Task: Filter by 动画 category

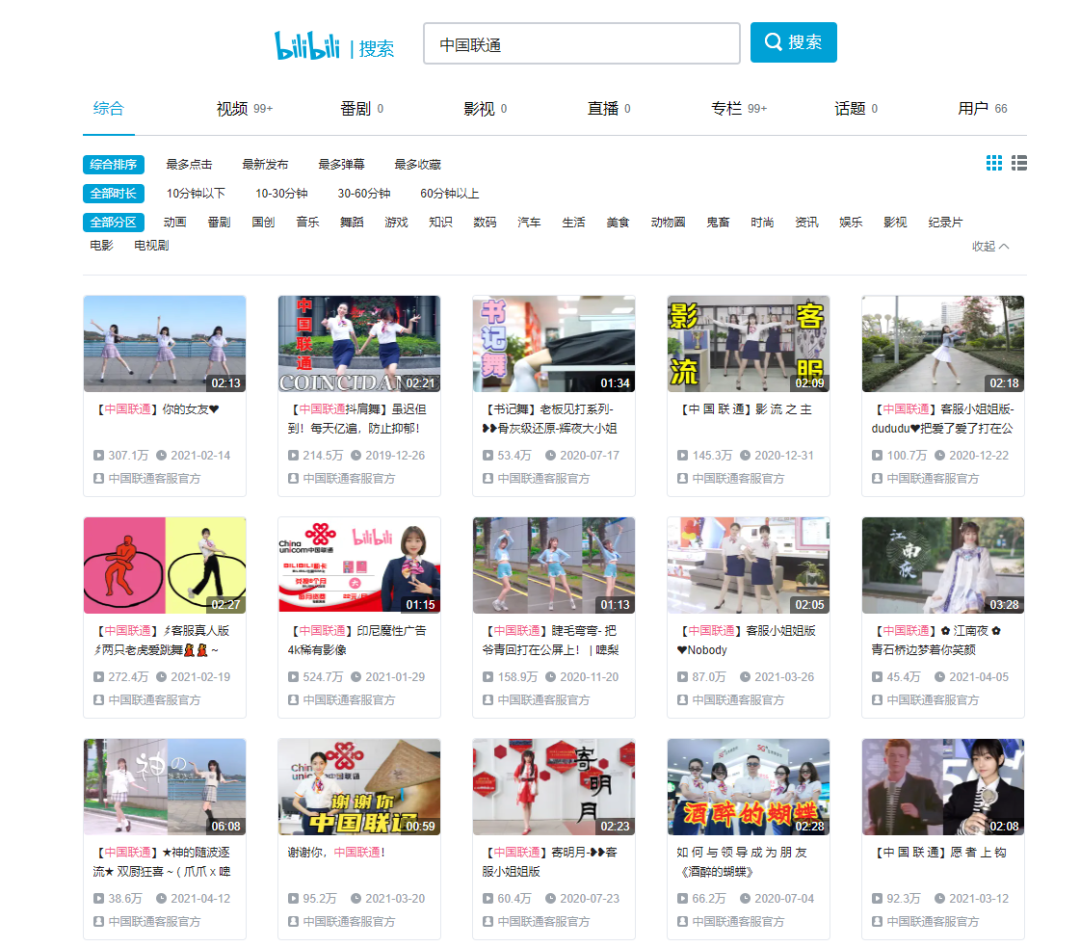Action: point(175,222)
